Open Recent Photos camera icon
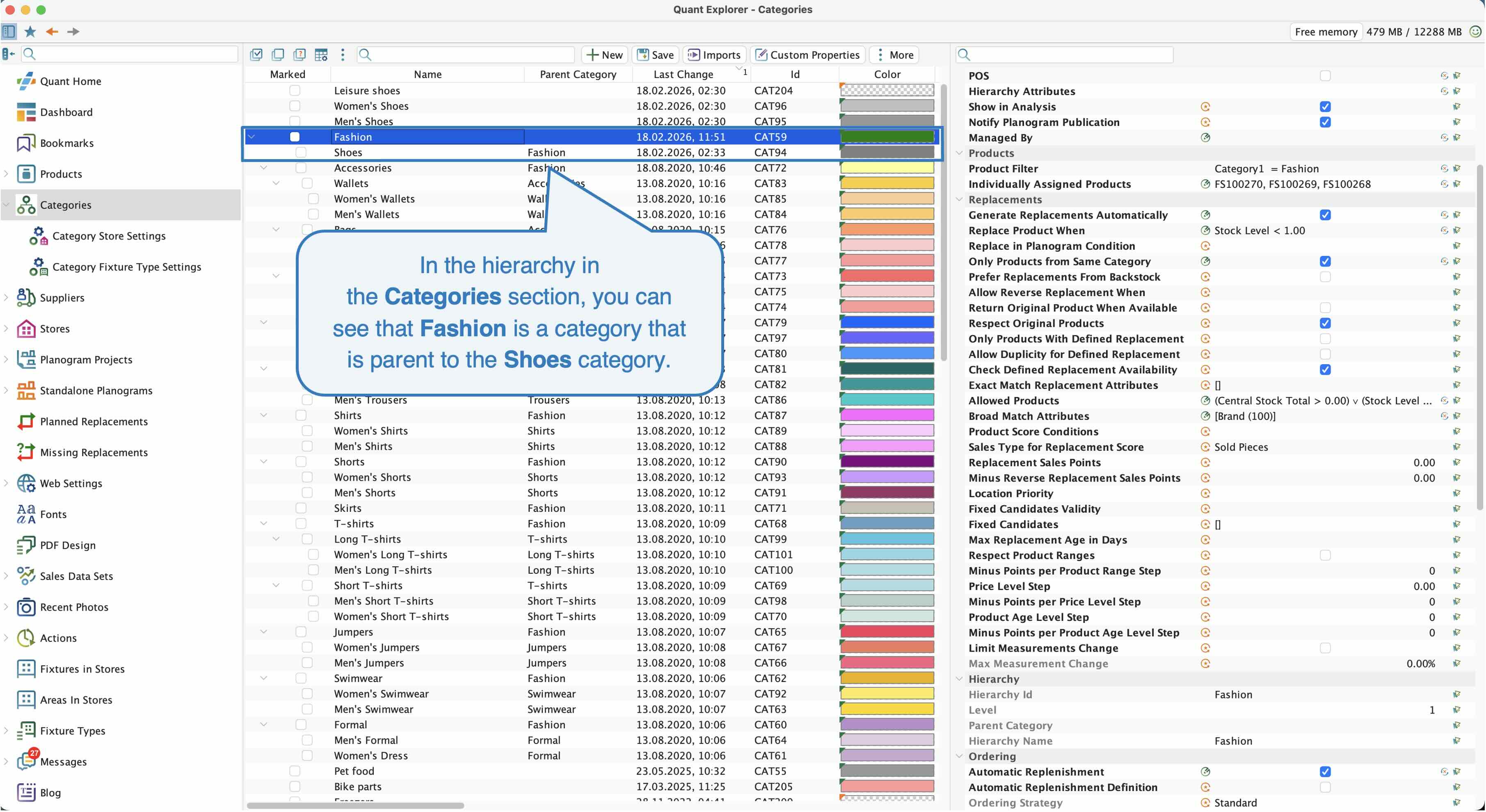 pos(26,607)
